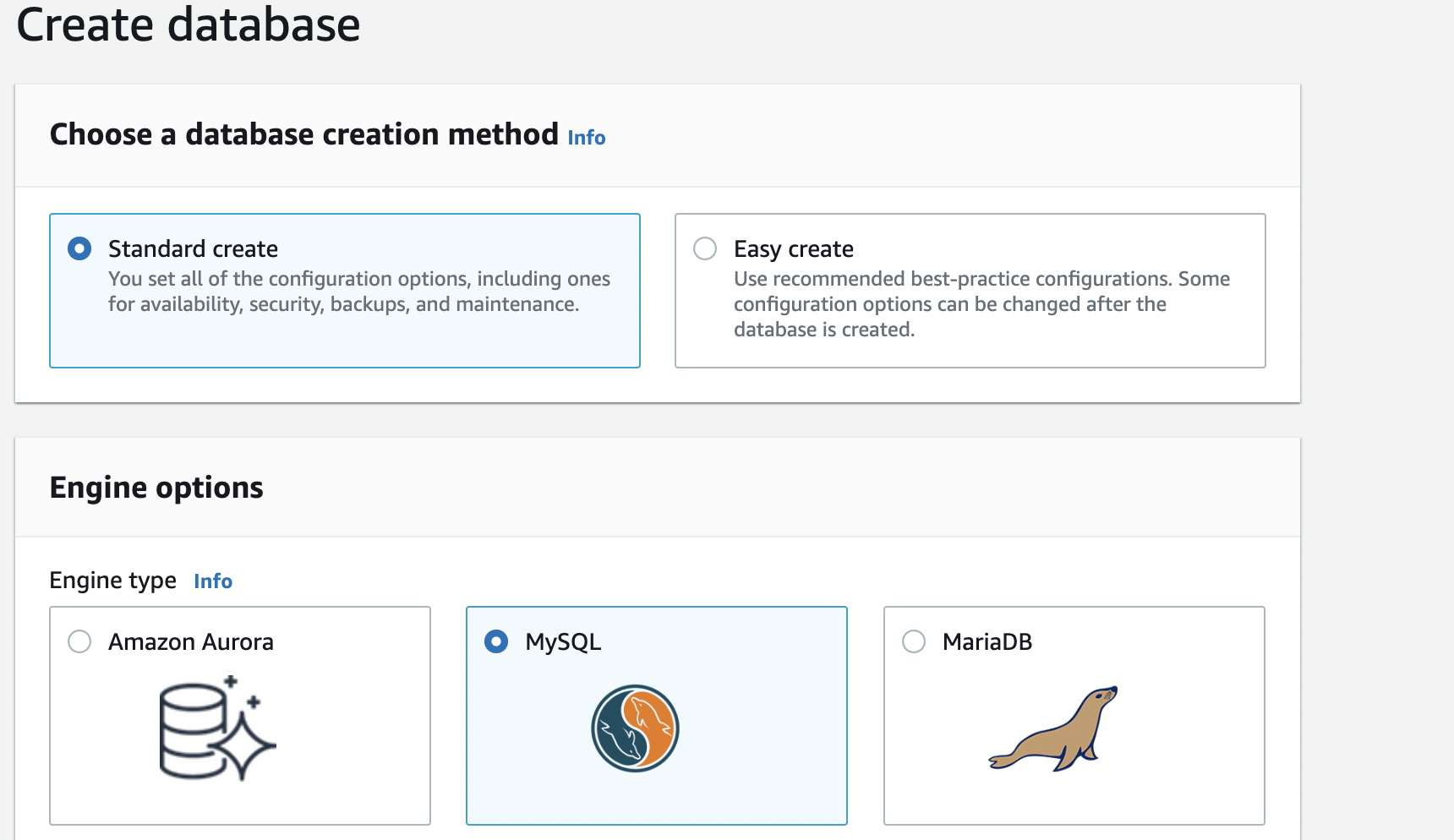
Task: Click the MariaDB label text
Action: (987, 642)
